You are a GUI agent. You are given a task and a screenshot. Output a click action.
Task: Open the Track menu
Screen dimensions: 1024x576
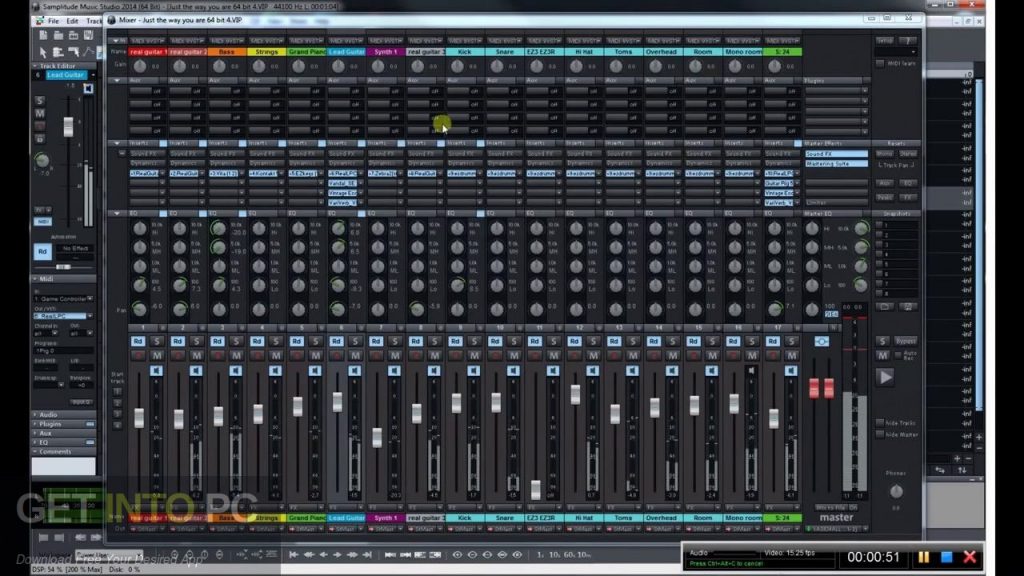(94, 21)
